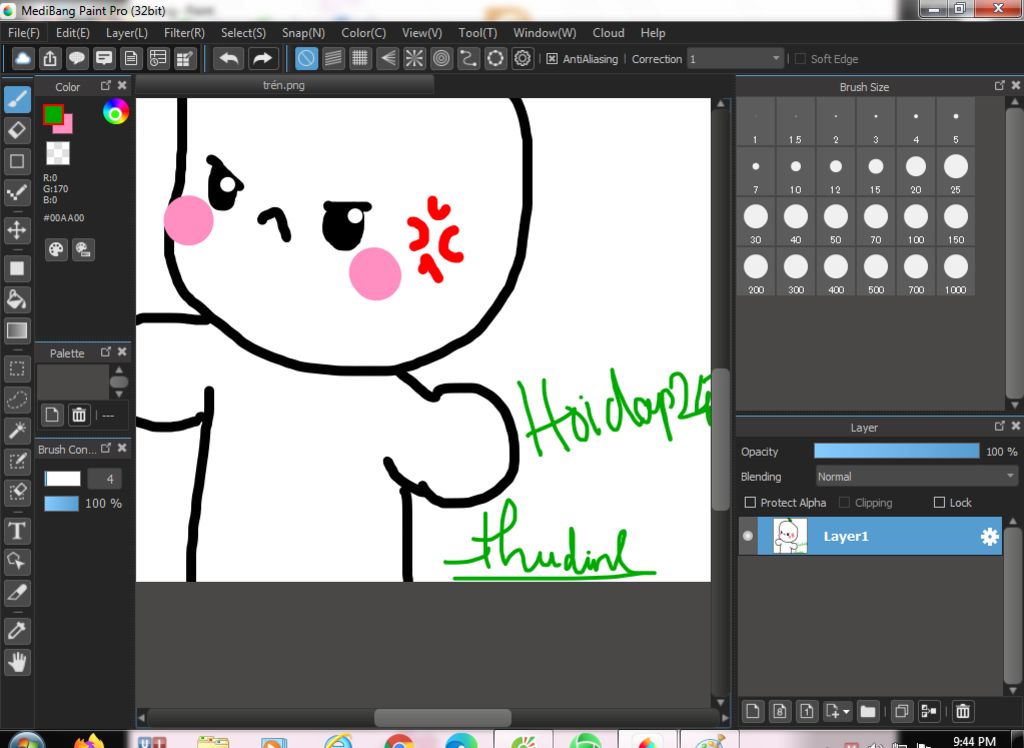Select the Select Pen tool
Viewport: 1024px width, 748px height.
pyautogui.click(x=18, y=461)
